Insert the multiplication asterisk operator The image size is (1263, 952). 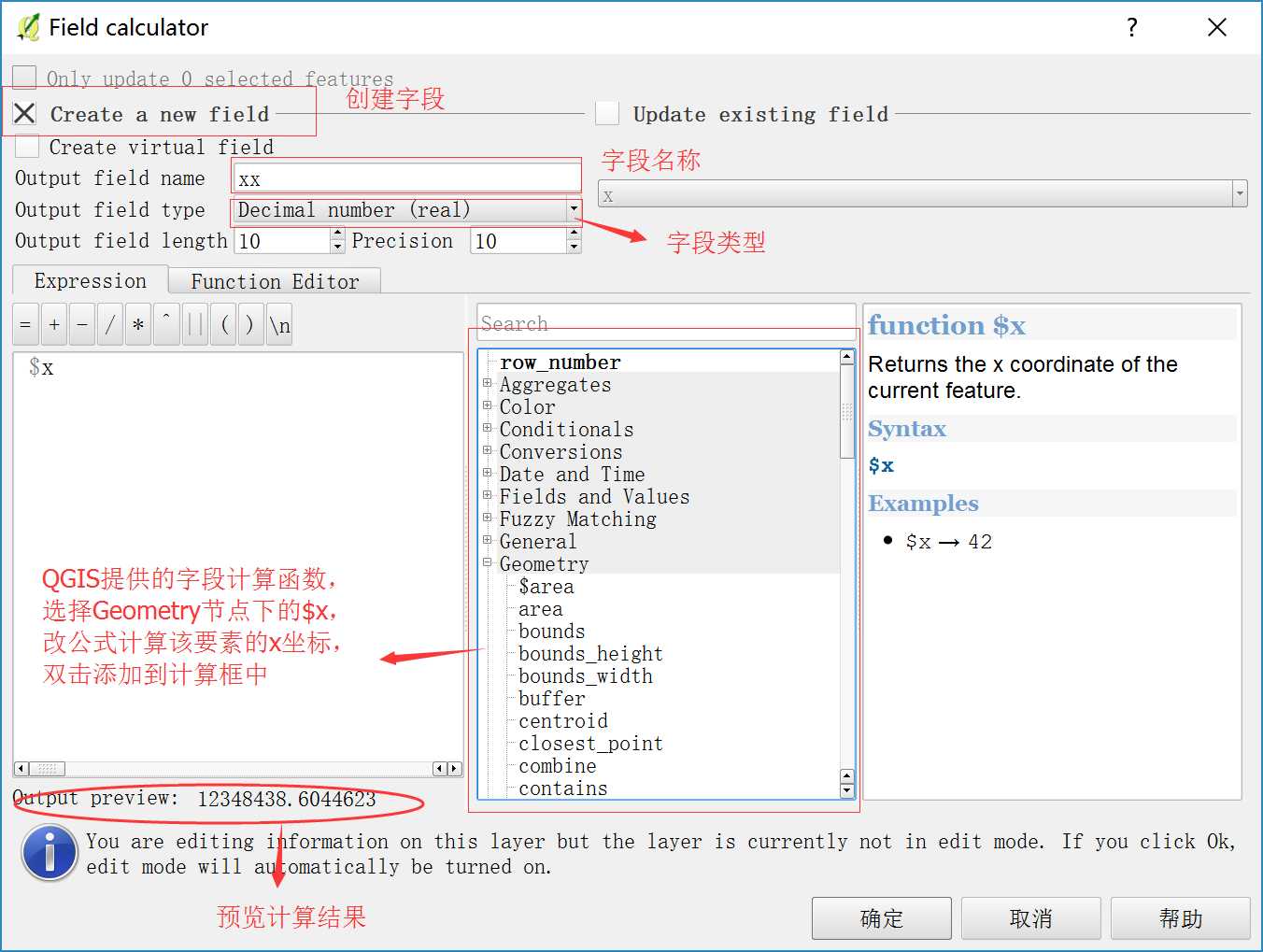tap(138, 325)
